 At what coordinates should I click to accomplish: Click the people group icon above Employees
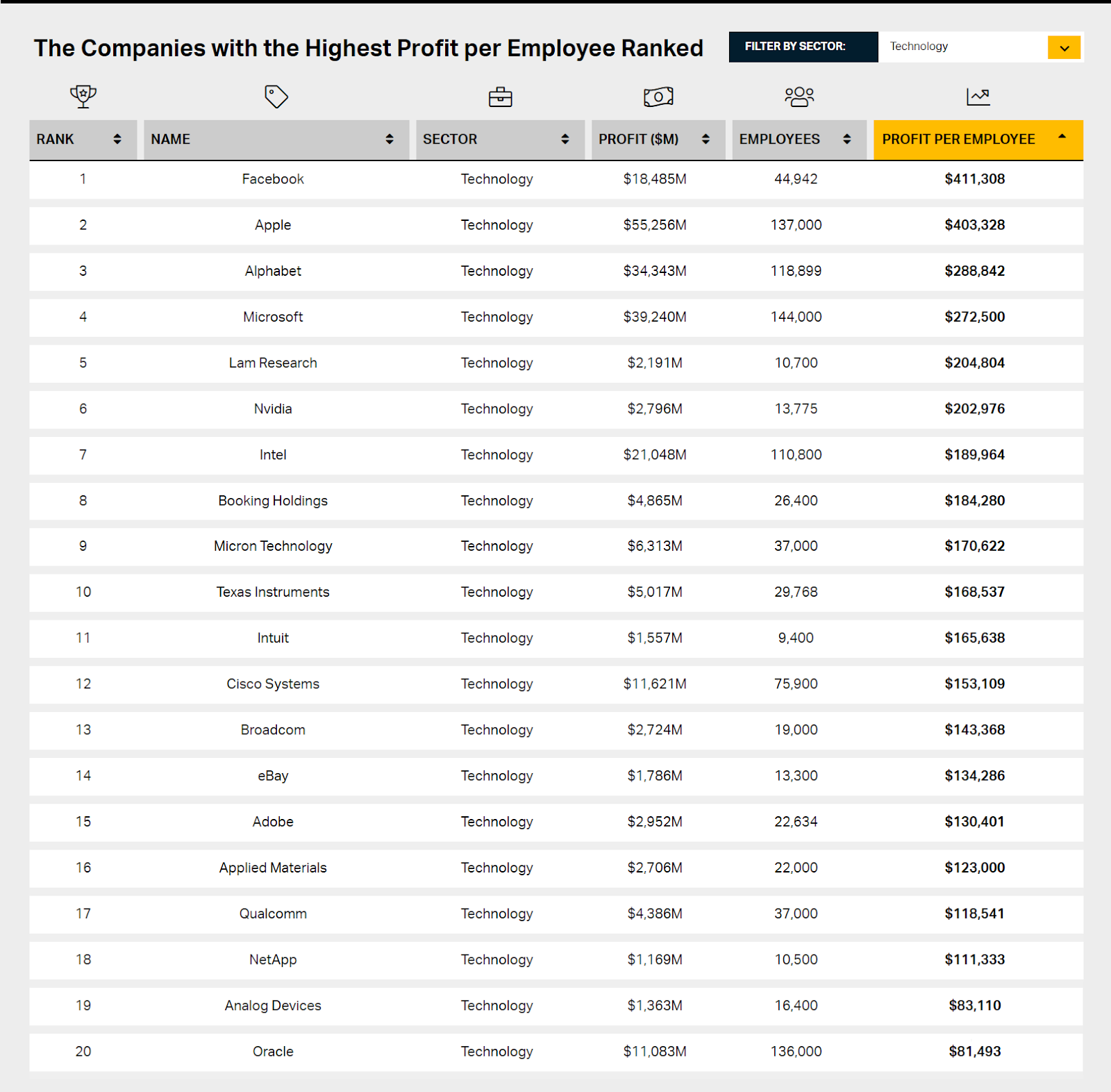799,97
